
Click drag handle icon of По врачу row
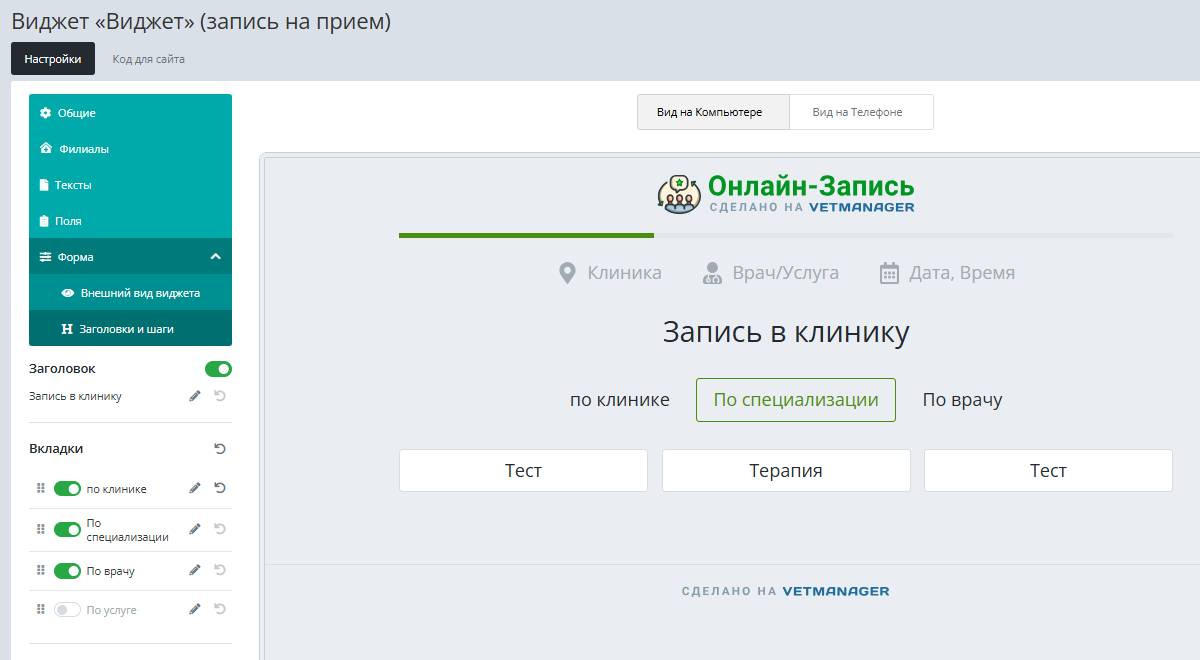click(x=41, y=570)
